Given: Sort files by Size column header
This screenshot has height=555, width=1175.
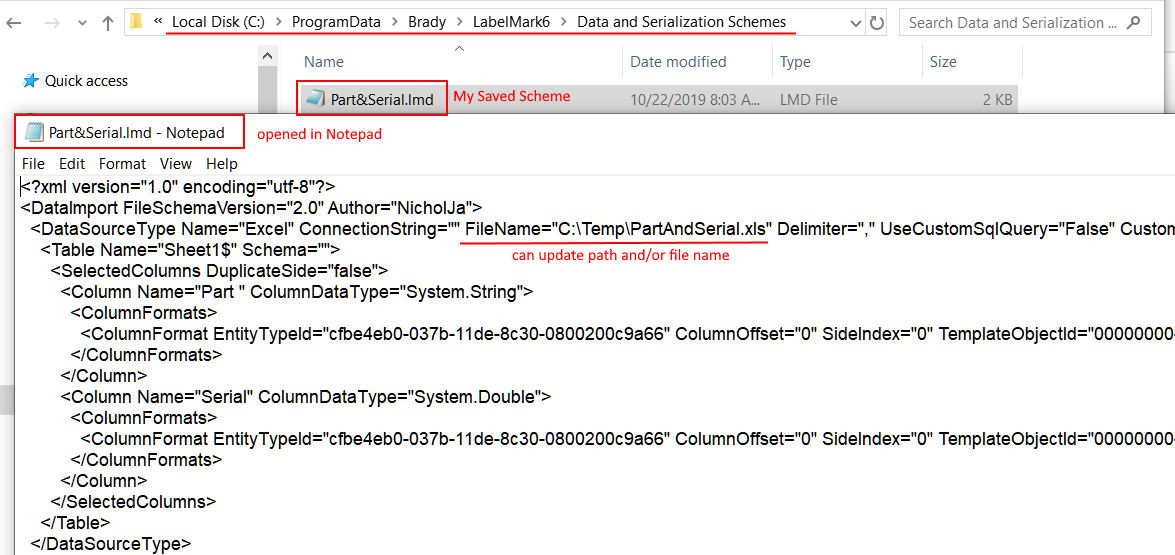Looking at the screenshot, I should (x=943, y=62).
